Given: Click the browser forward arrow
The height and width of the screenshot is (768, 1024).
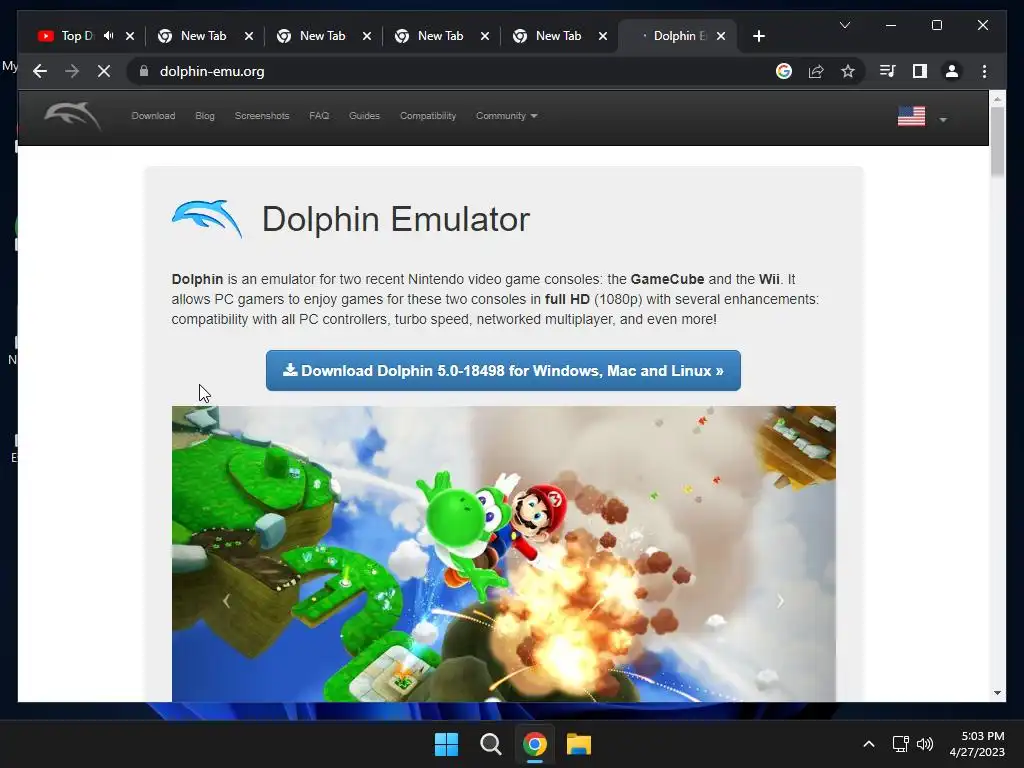Looking at the screenshot, I should (72, 71).
